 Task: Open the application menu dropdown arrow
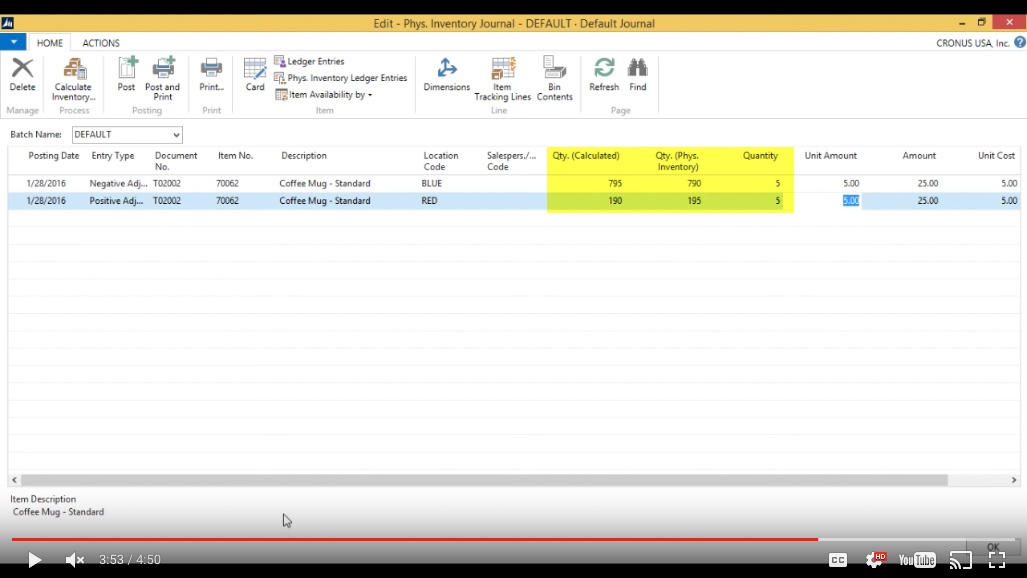(13, 42)
